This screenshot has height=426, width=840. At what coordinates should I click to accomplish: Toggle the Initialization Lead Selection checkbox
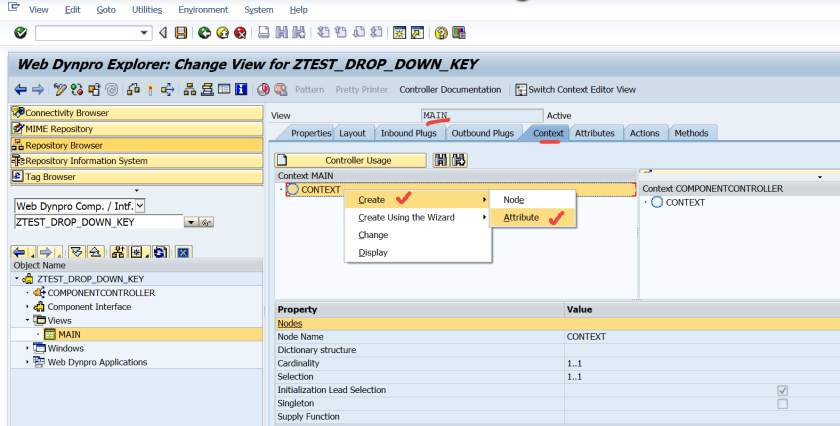click(782, 390)
